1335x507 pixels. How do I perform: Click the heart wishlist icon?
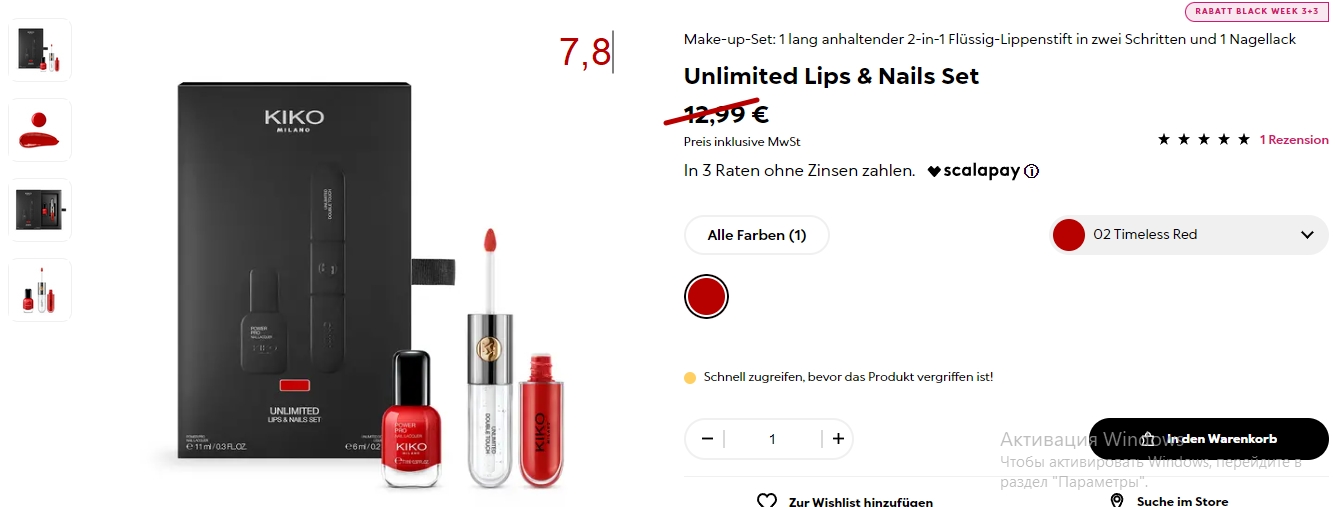pyautogui.click(x=767, y=500)
